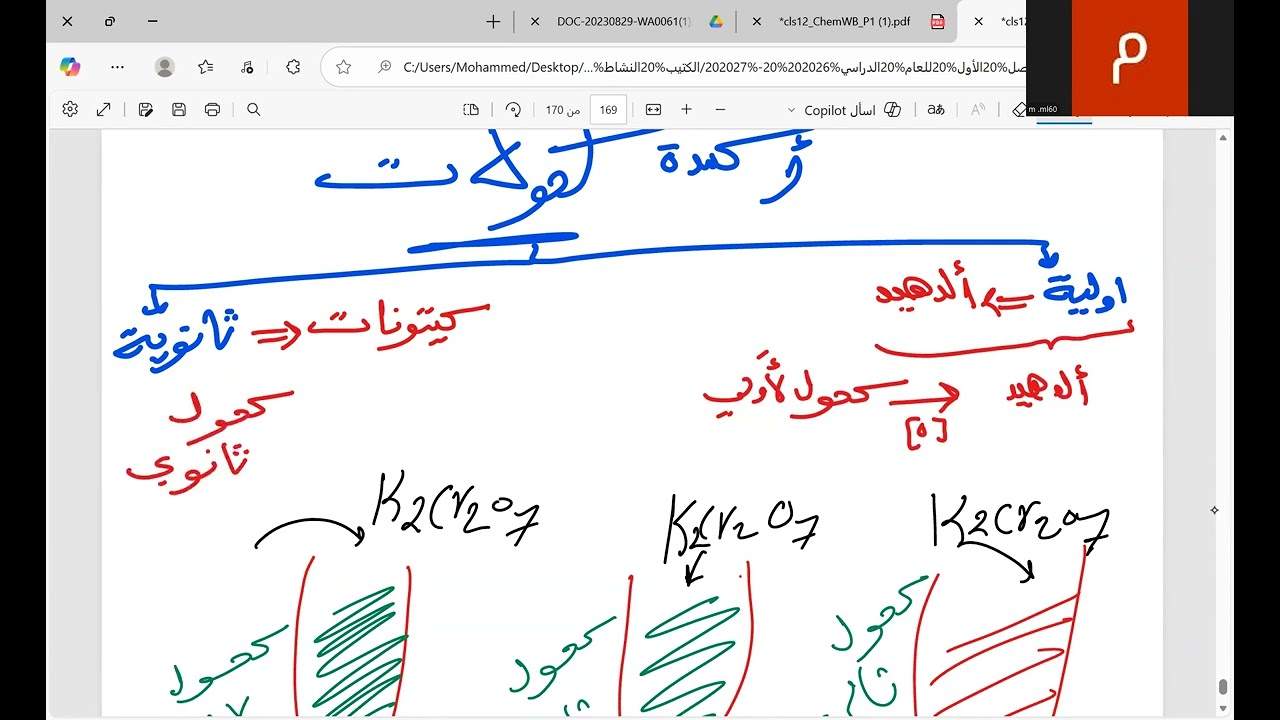
Task: Enter PDF full screen mode
Action: click(104, 110)
